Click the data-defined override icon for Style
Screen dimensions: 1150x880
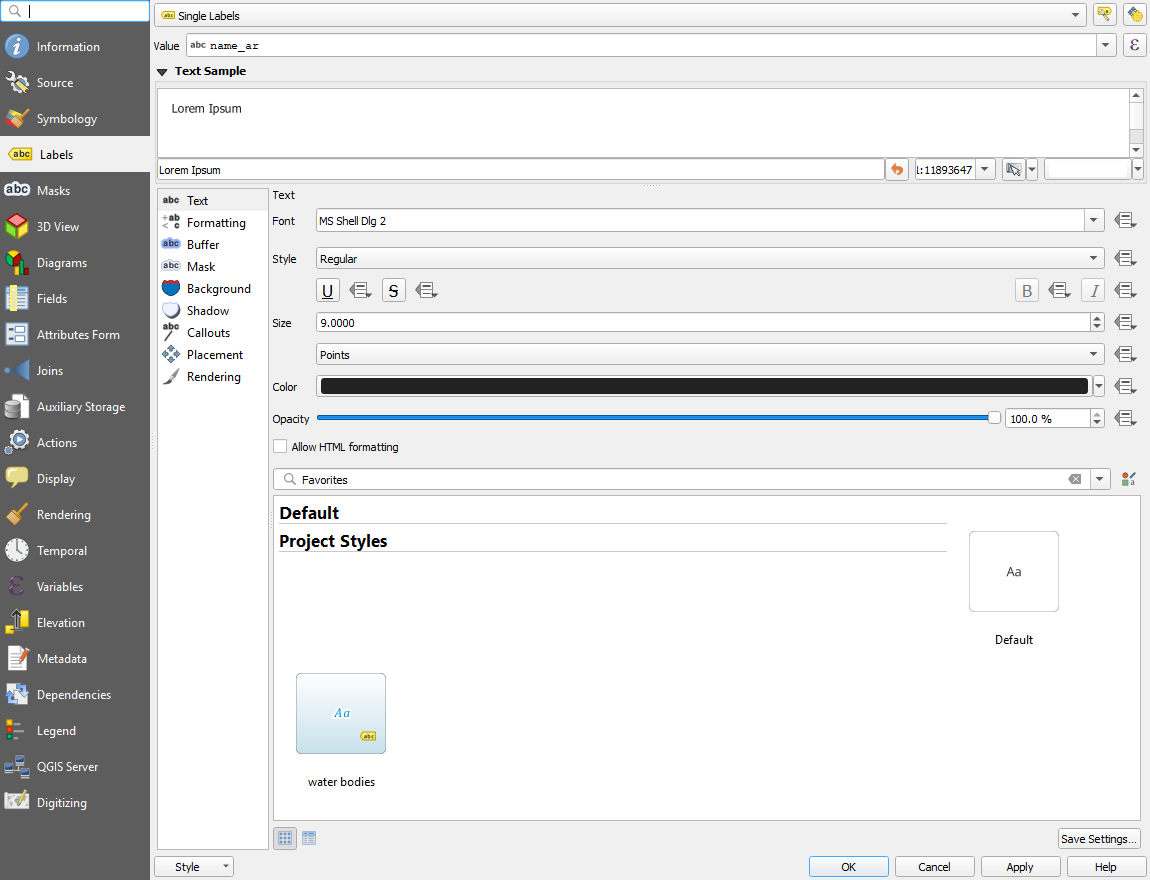point(1125,258)
